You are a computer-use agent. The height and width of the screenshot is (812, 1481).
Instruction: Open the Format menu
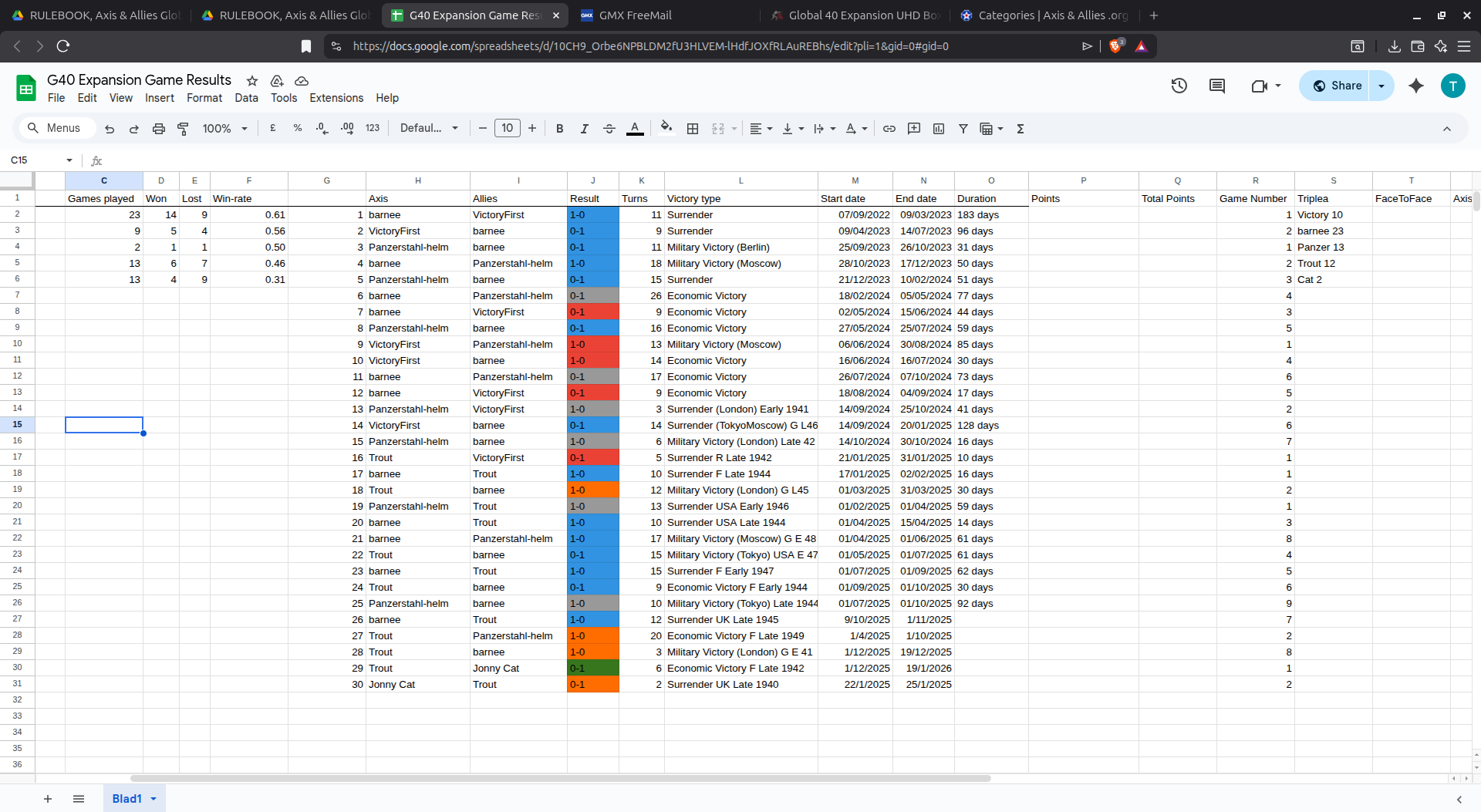(204, 98)
